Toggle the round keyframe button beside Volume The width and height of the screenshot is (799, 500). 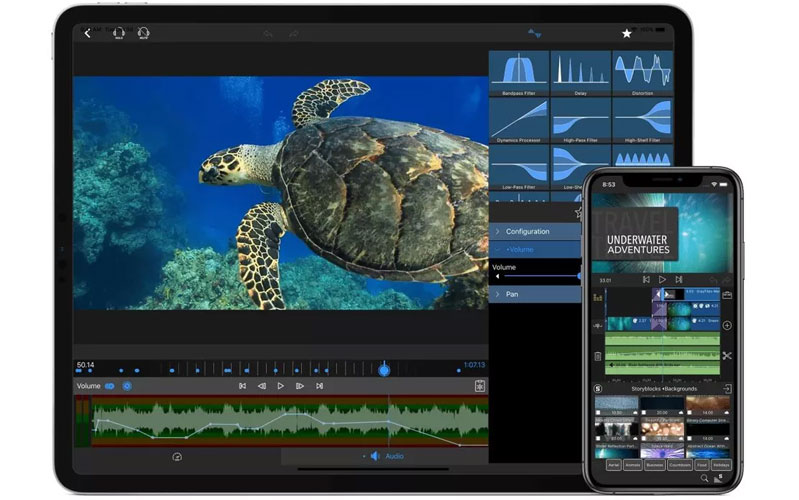coord(127,385)
